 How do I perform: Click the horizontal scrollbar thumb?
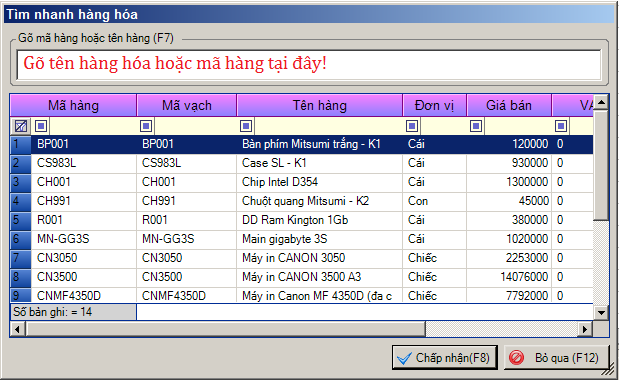click(x=225, y=329)
